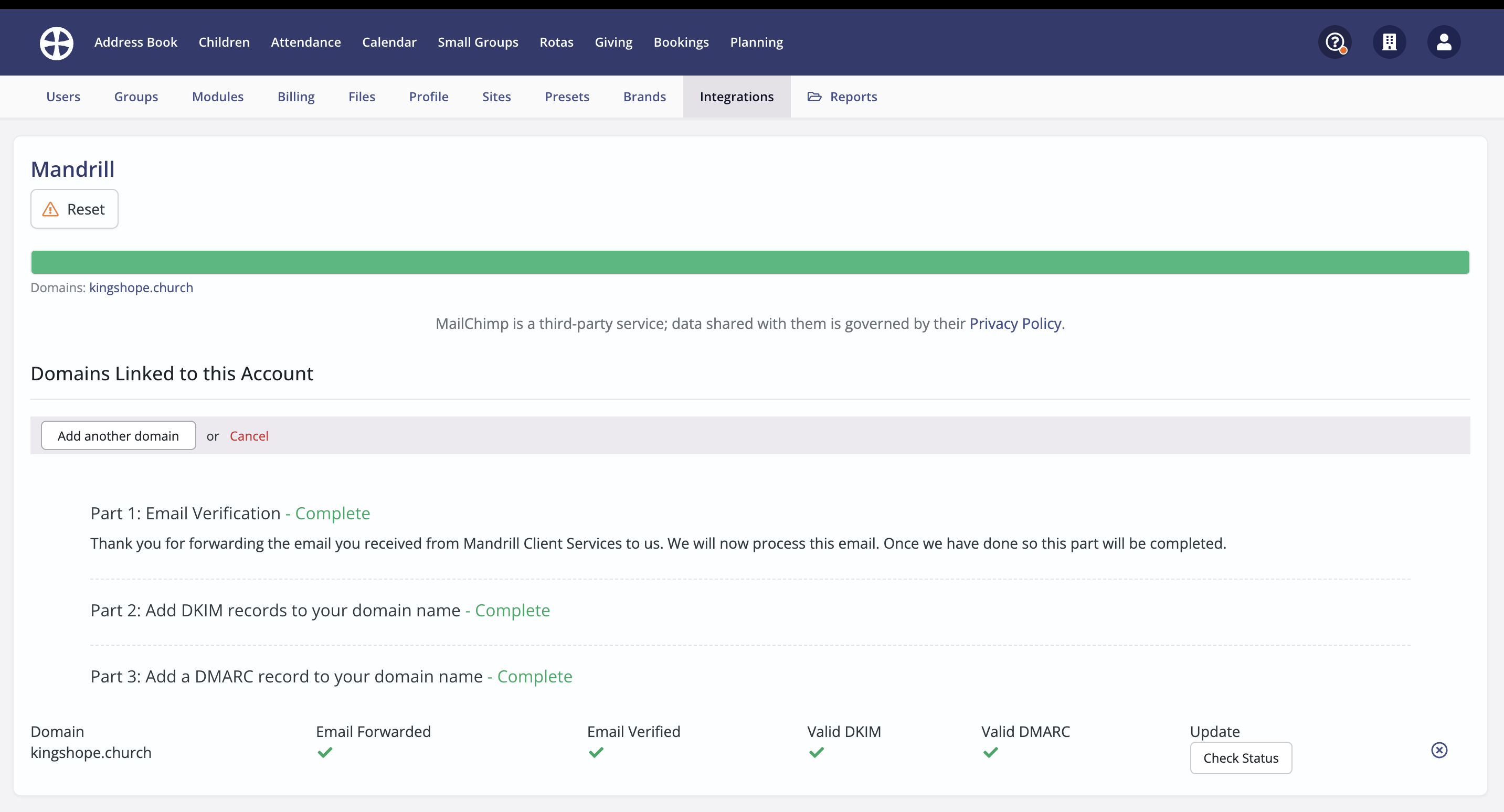Open Children module
This screenshot has width=1504, height=812.
(224, 42)
